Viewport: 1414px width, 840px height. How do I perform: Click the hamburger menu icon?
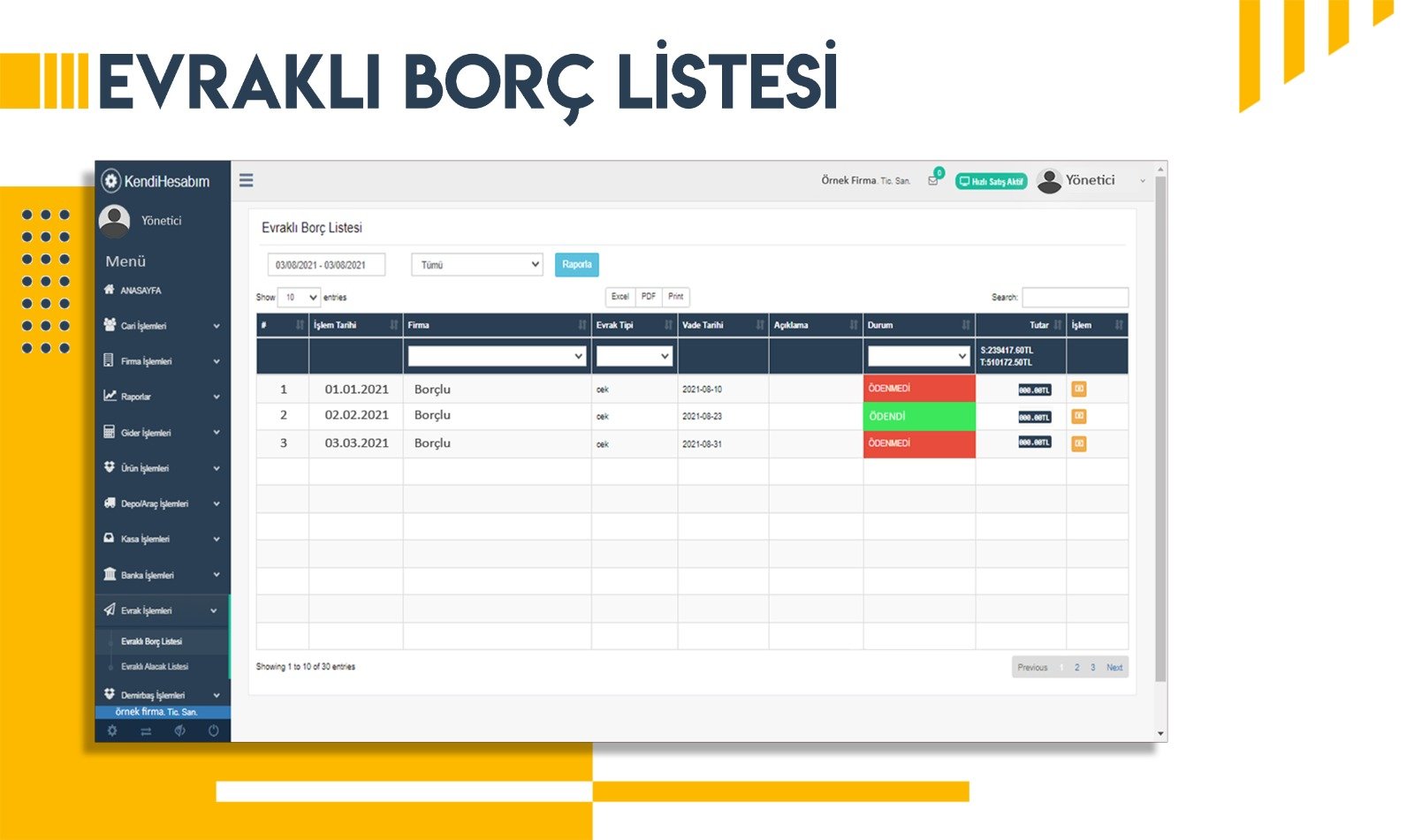(247, 180)
